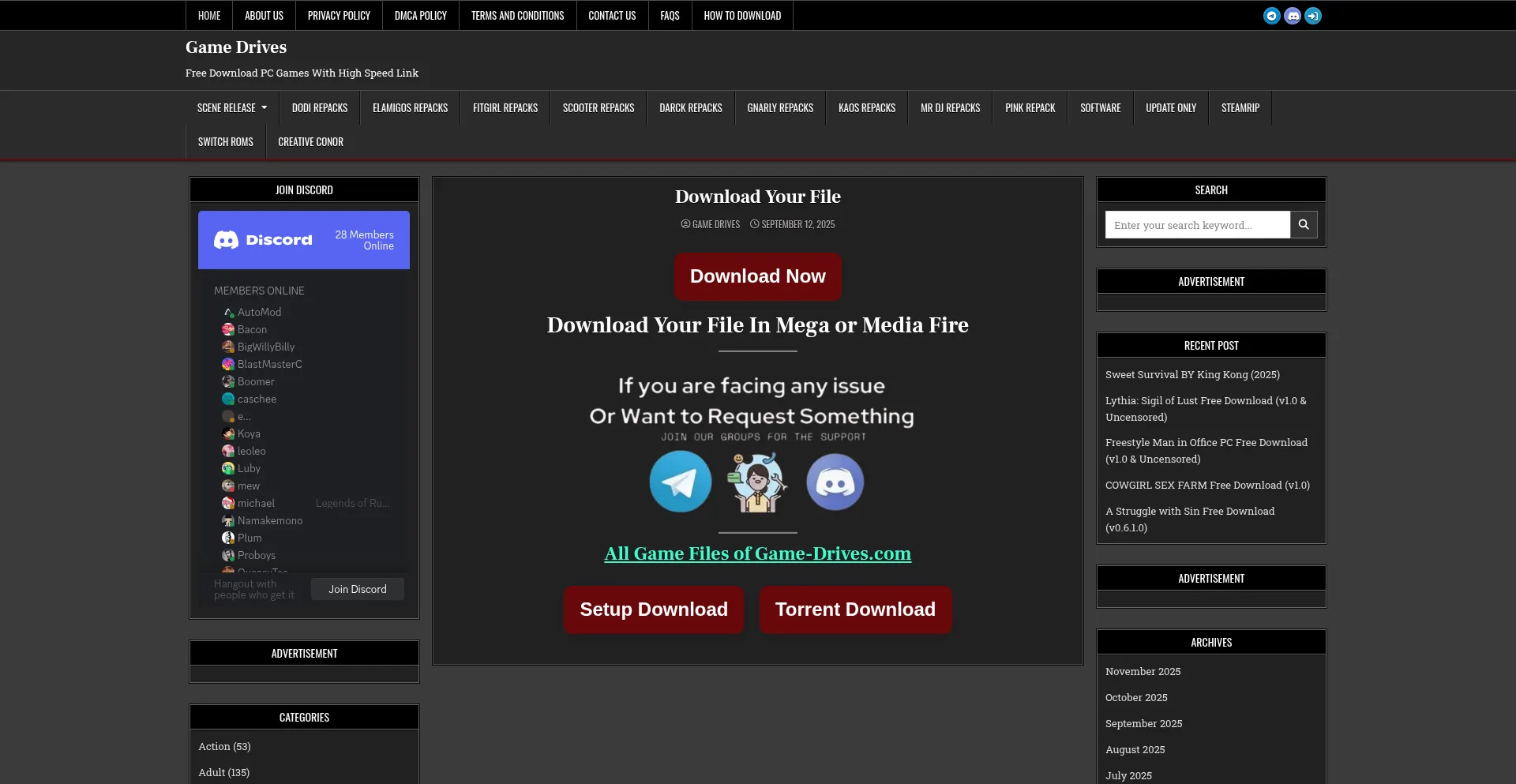Click the Join Discord button in sidebar

[357, 588]
